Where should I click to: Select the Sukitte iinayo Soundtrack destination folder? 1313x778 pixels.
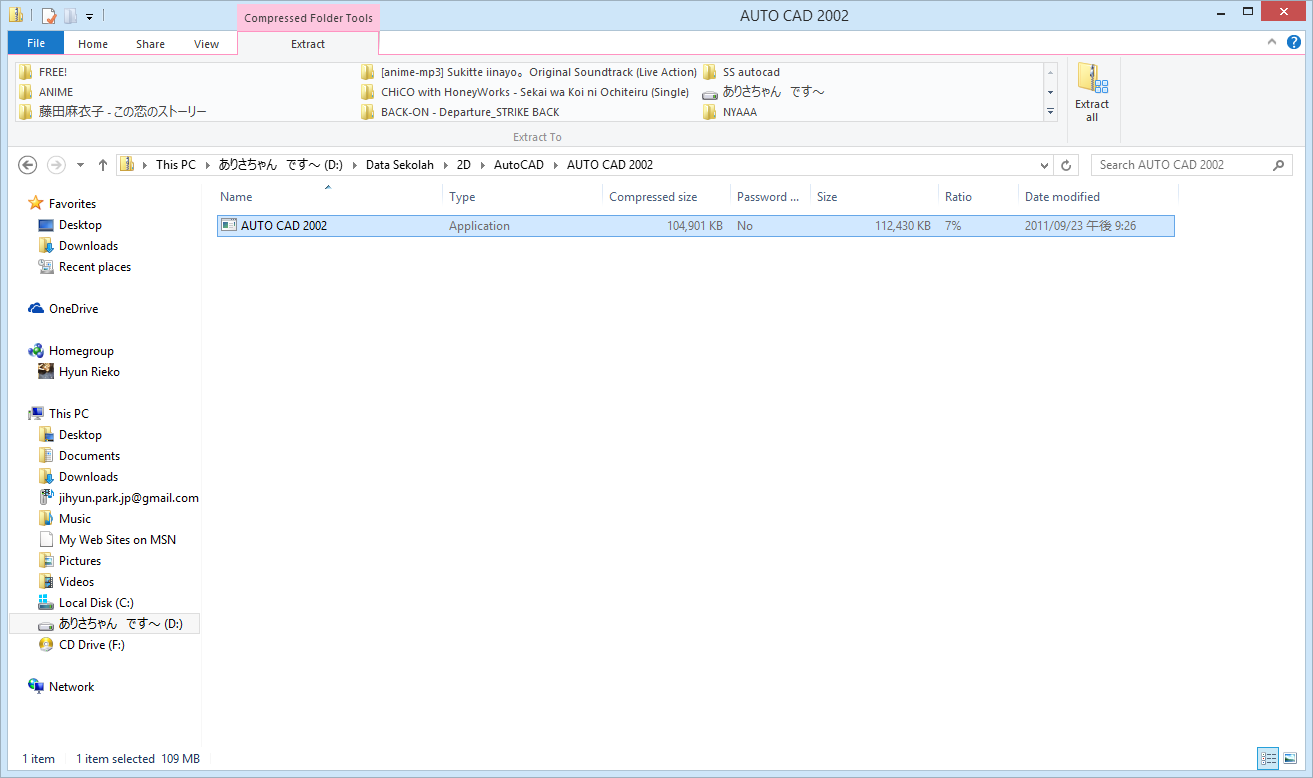click(x=529, y=72)
